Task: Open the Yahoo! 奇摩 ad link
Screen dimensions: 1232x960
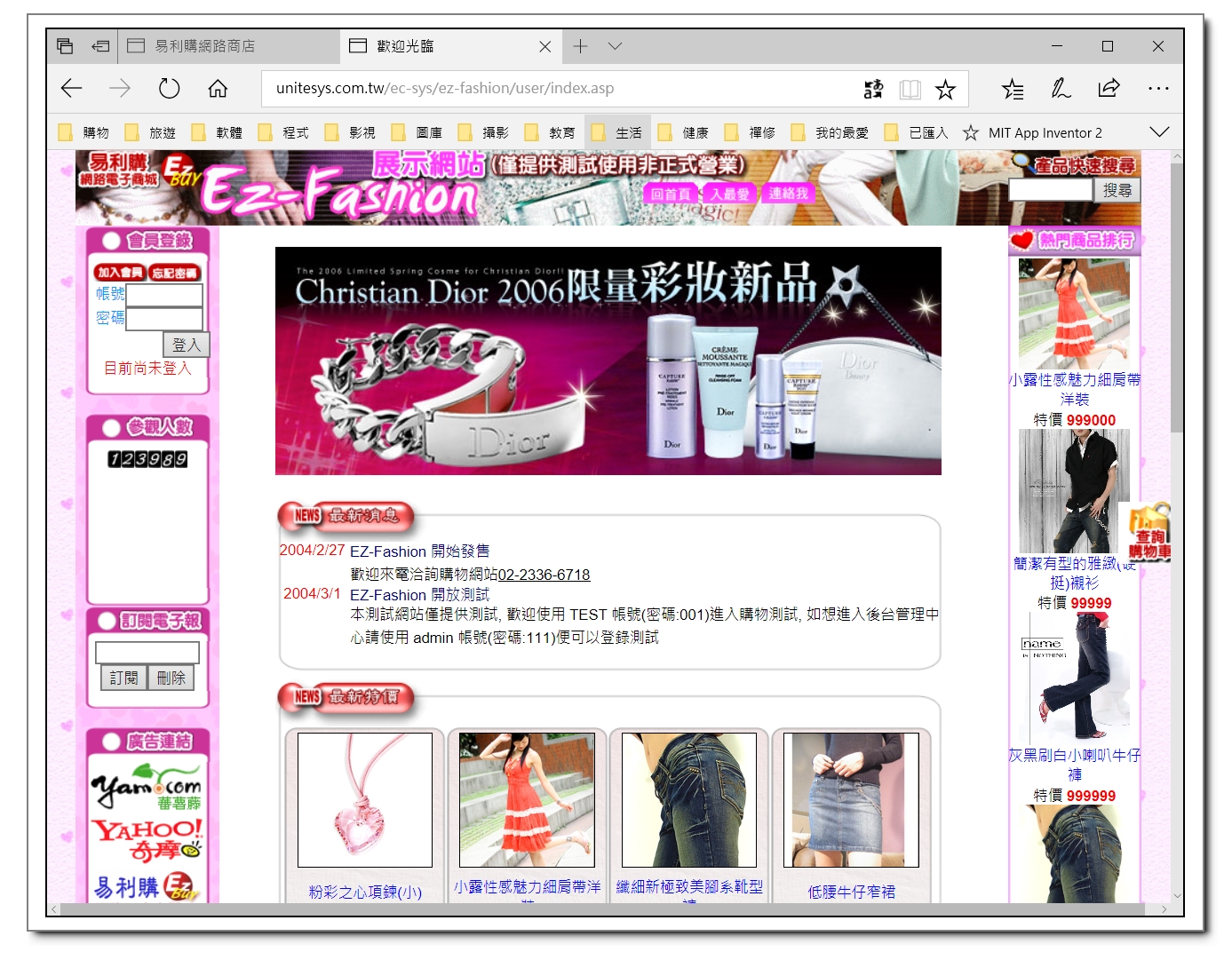Action: click(147, 840)
